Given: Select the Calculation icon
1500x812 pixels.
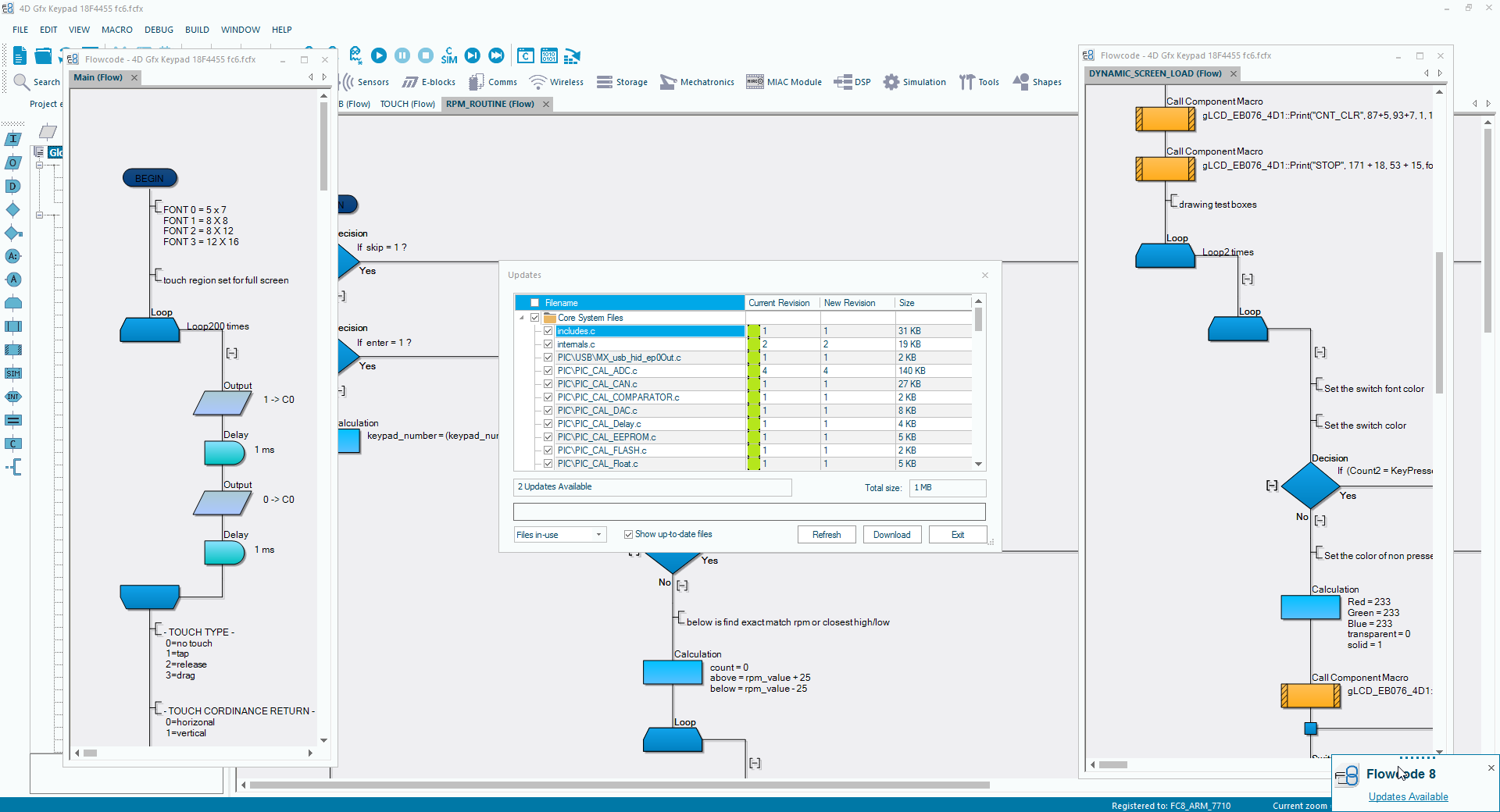Looking at the screenshot, I should coord(13,420).
